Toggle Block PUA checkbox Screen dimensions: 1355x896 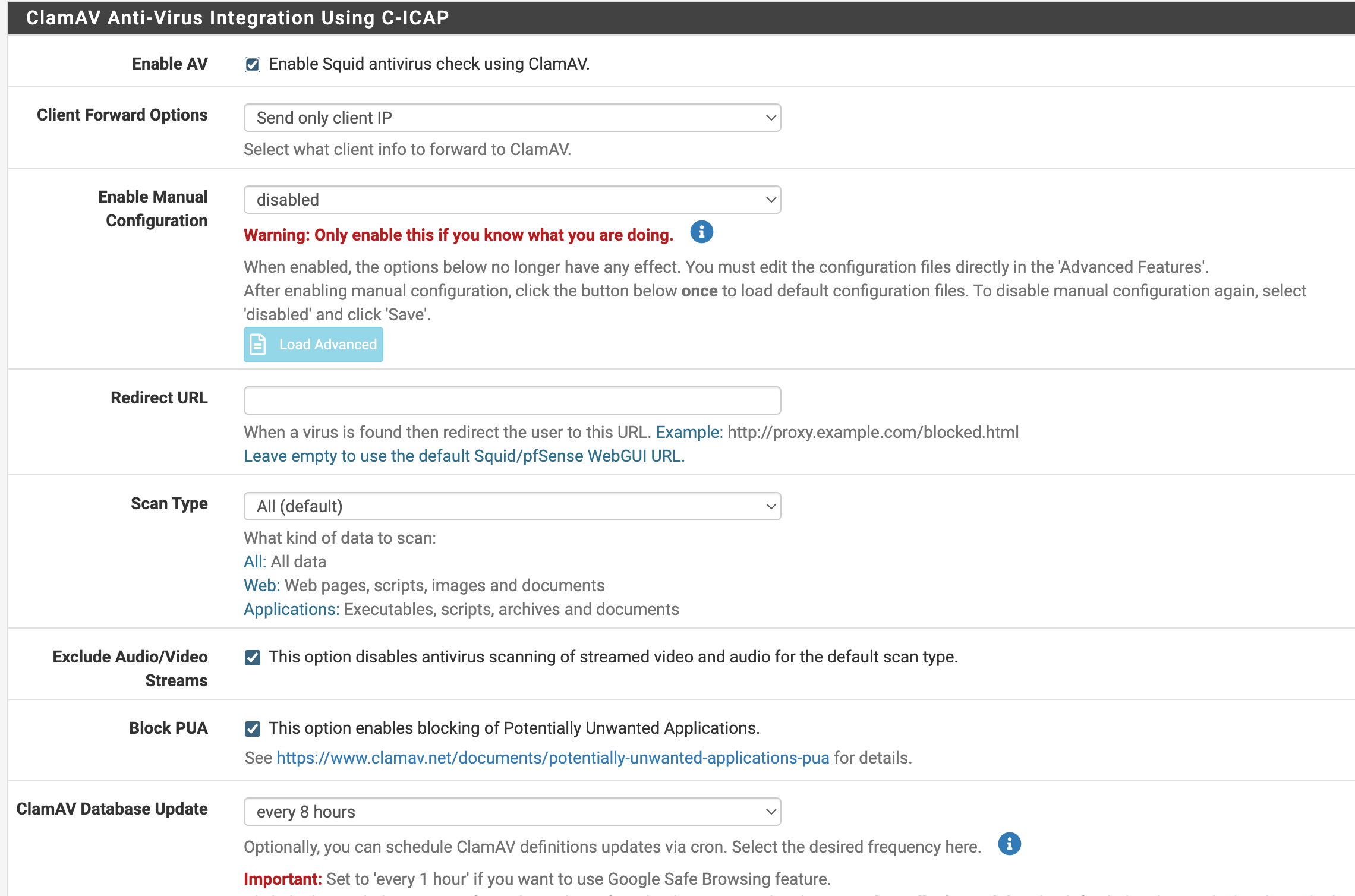tap(253, 728)
